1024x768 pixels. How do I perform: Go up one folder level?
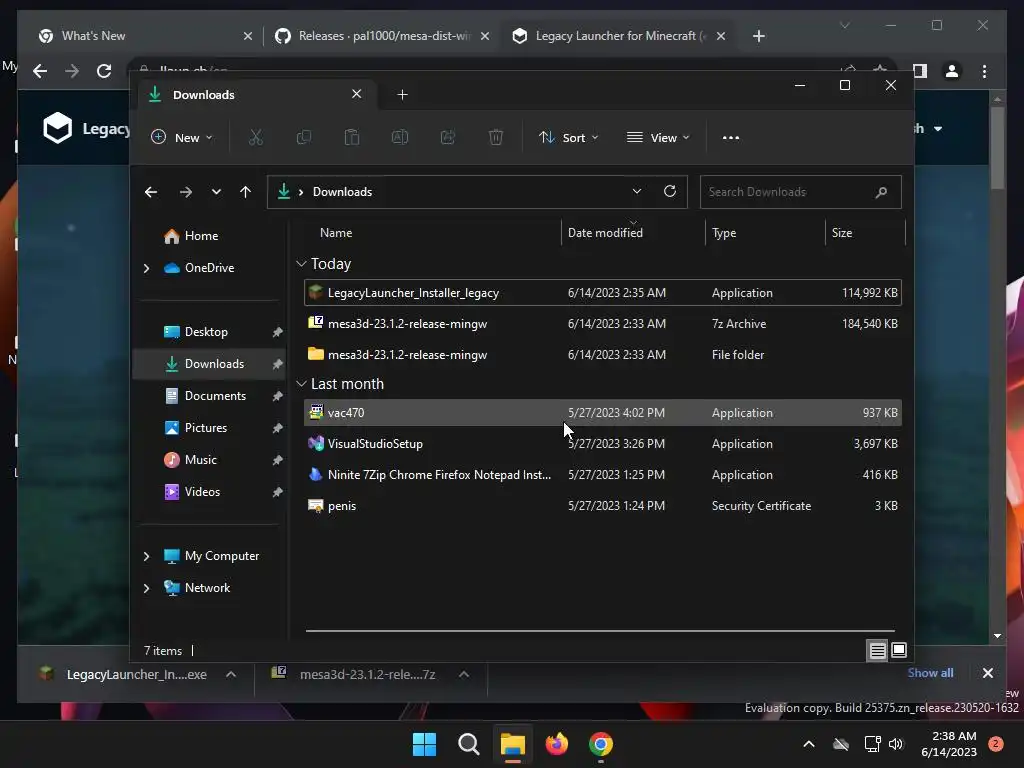[x=246, y=192]
